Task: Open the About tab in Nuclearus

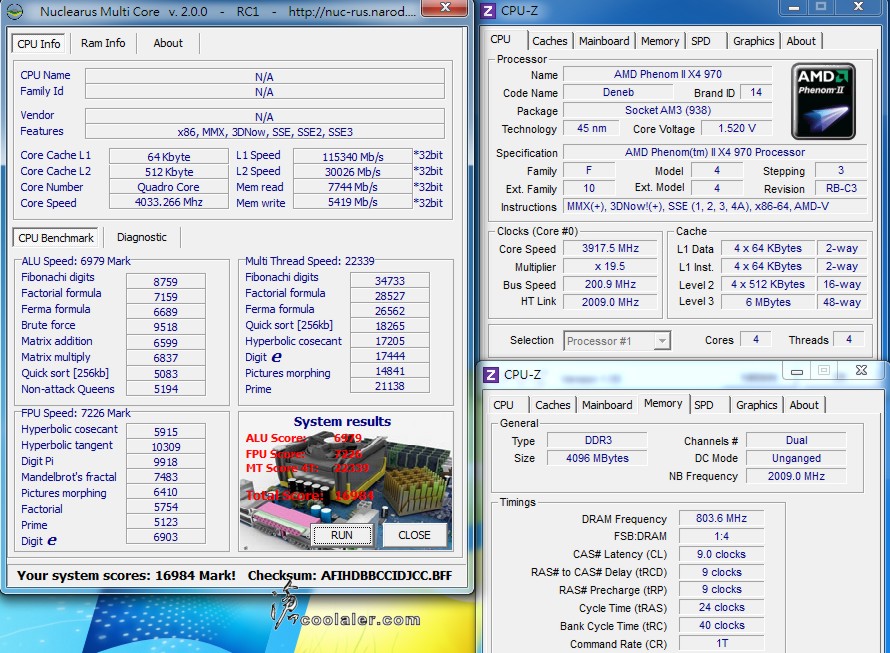Action: (168, 43)
